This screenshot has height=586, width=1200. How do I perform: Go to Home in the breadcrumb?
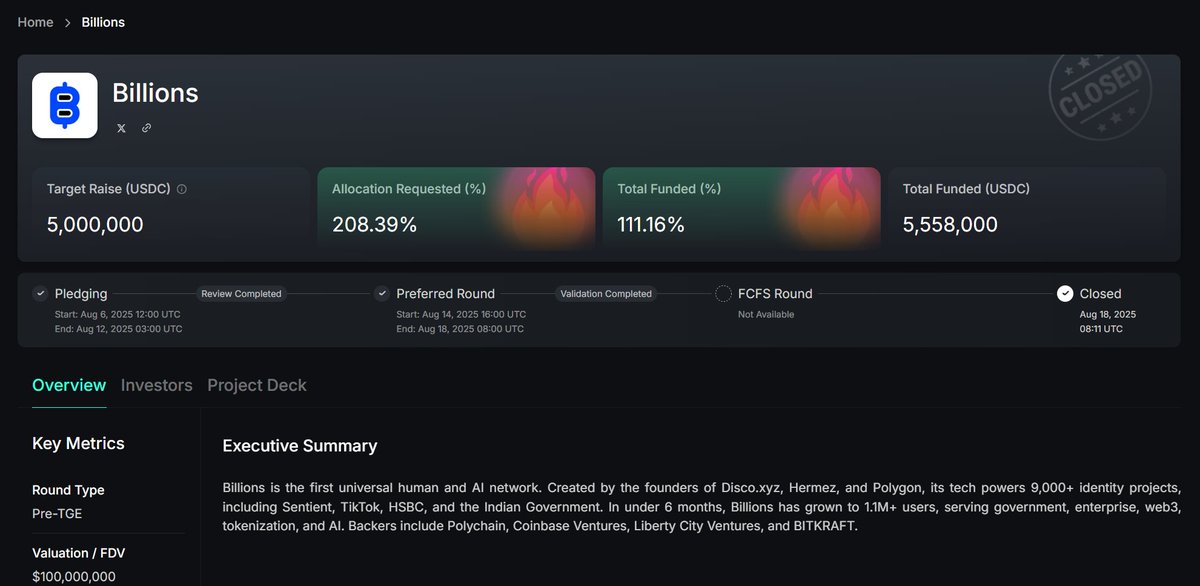(x=35, y=22)
